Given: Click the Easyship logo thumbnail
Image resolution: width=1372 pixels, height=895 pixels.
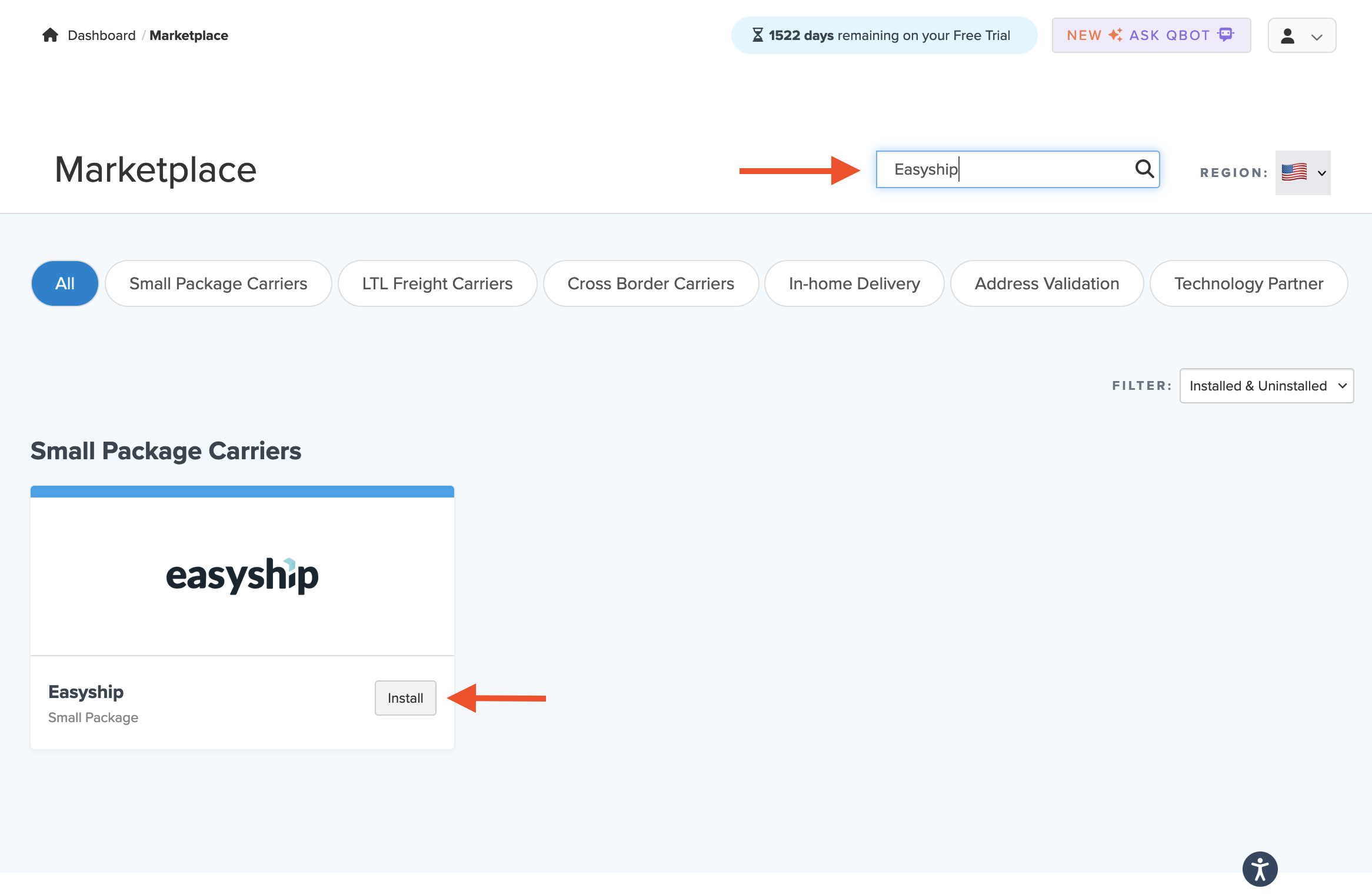Looking at the screenshot, I should tap(242, 576).
